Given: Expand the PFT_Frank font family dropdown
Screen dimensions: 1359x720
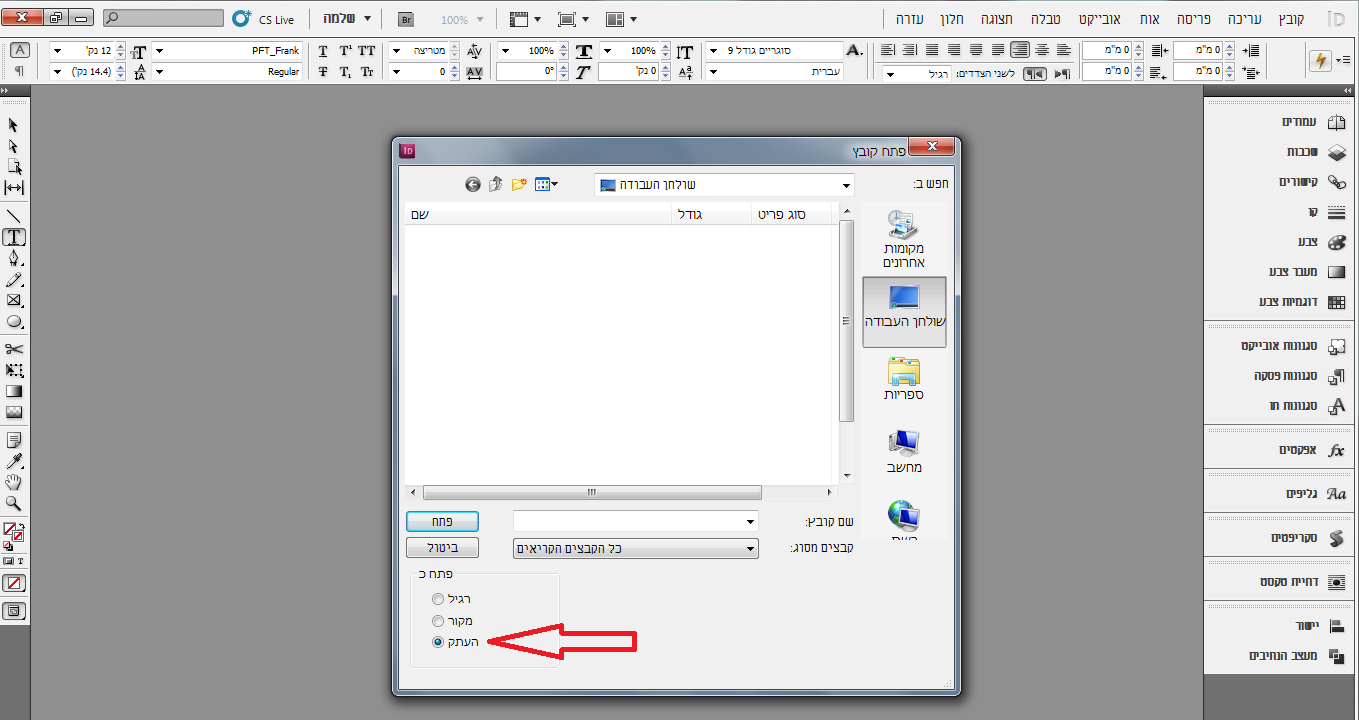Looking at the screenshot, I should [227, 50].
